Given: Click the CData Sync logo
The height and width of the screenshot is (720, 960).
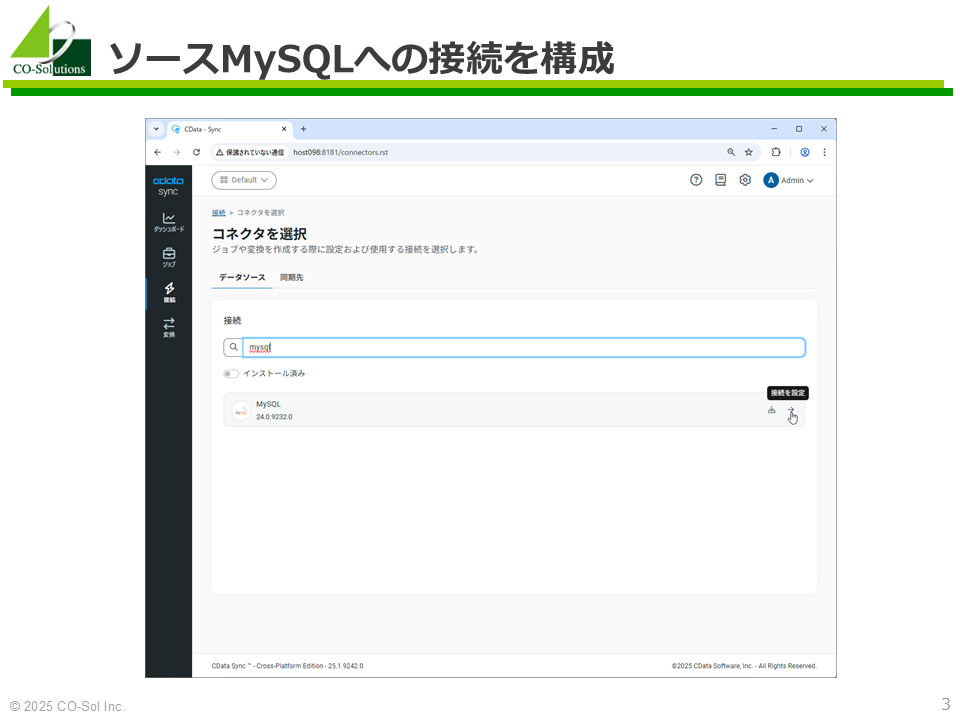Looking at the screenshot, I should pyautogui.click(x=168, y=186).
